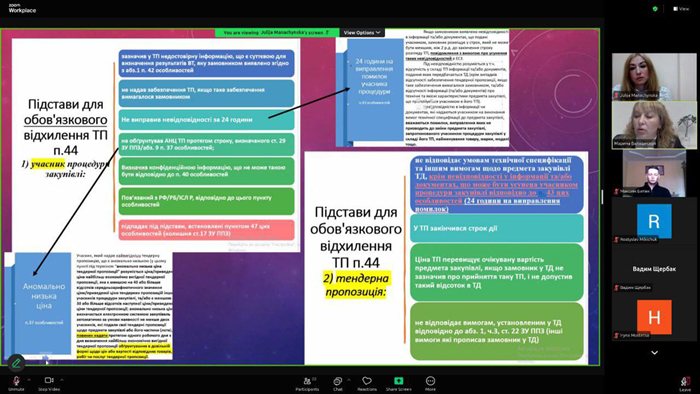Show more participants with down chevron
Screen dimensions: 700x394
click(654, 353)
